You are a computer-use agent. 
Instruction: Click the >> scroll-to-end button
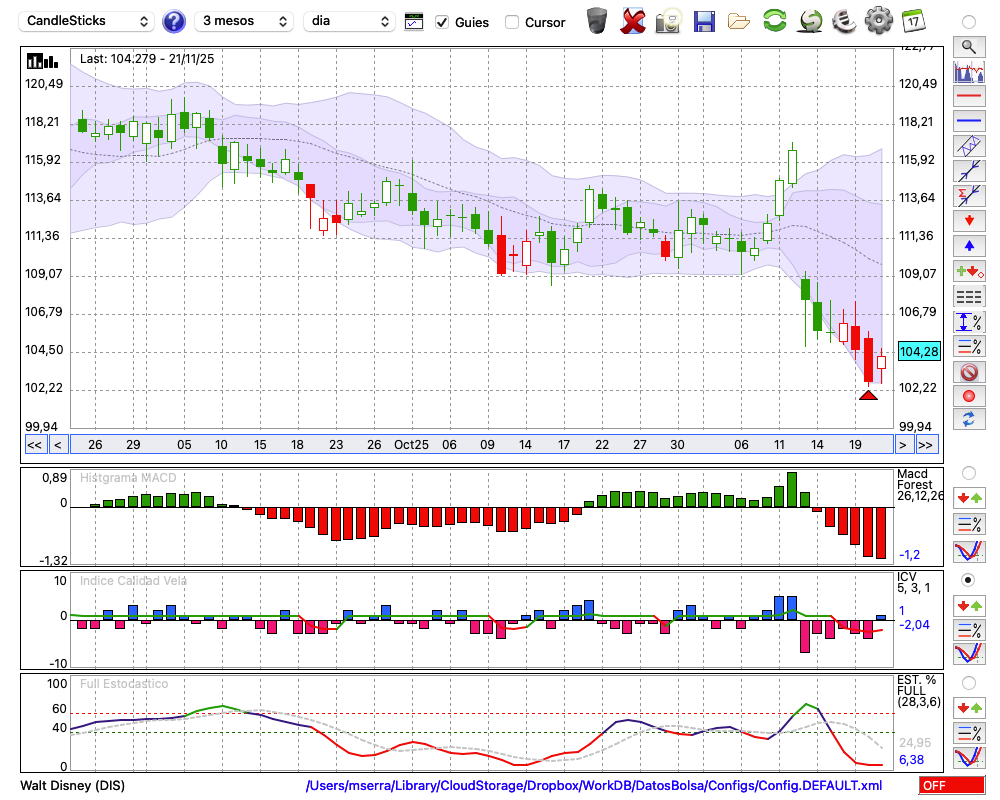coord(926,444)
